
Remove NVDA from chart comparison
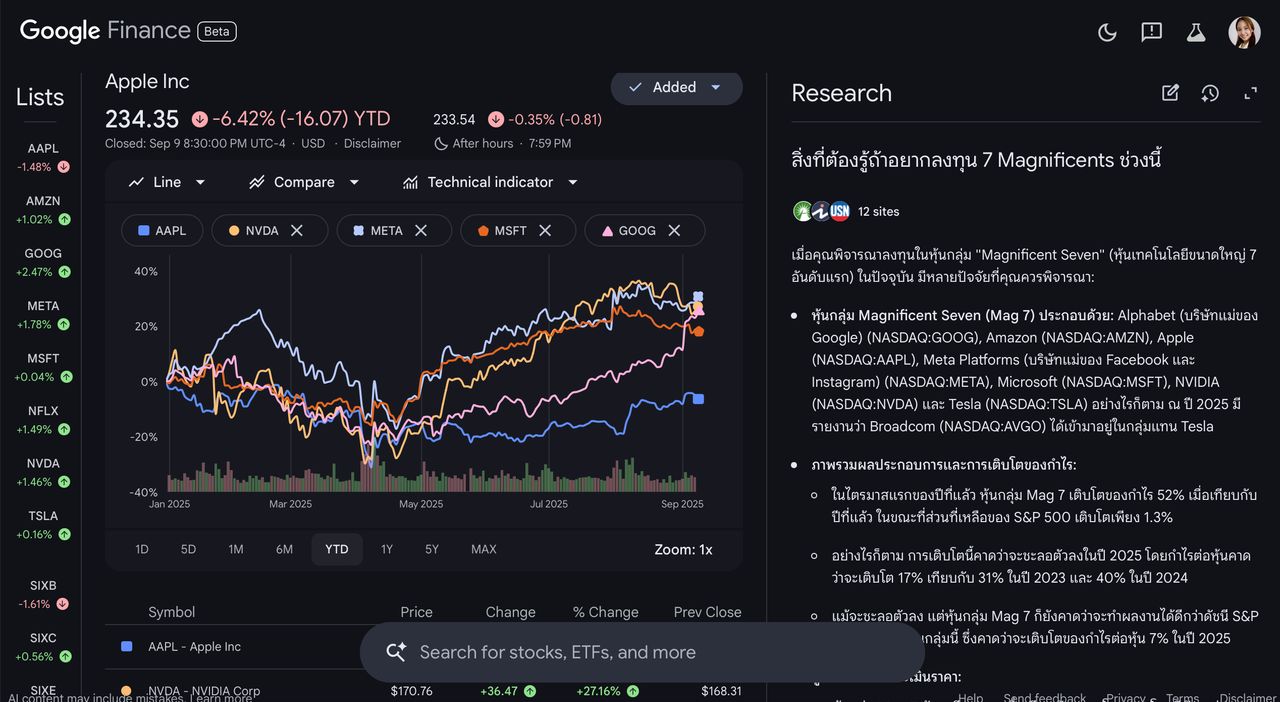coord(297,231)
